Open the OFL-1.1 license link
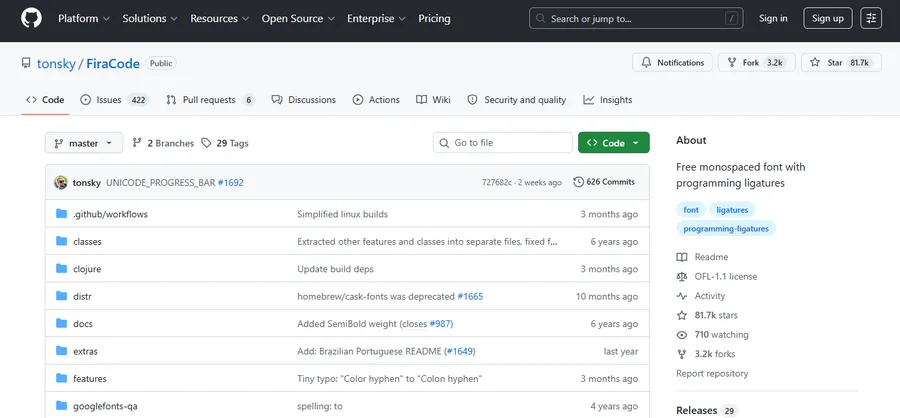 pos(717,277)
